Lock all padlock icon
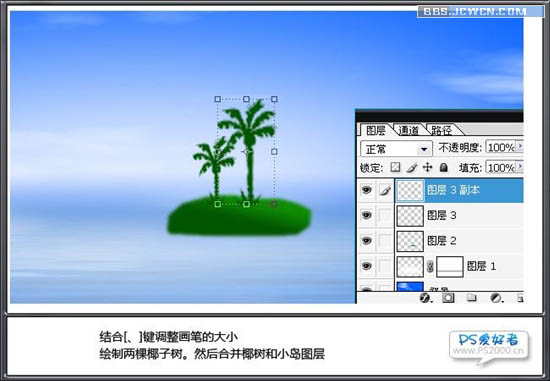This screenshot has height=381, width=550. [444, 167]
